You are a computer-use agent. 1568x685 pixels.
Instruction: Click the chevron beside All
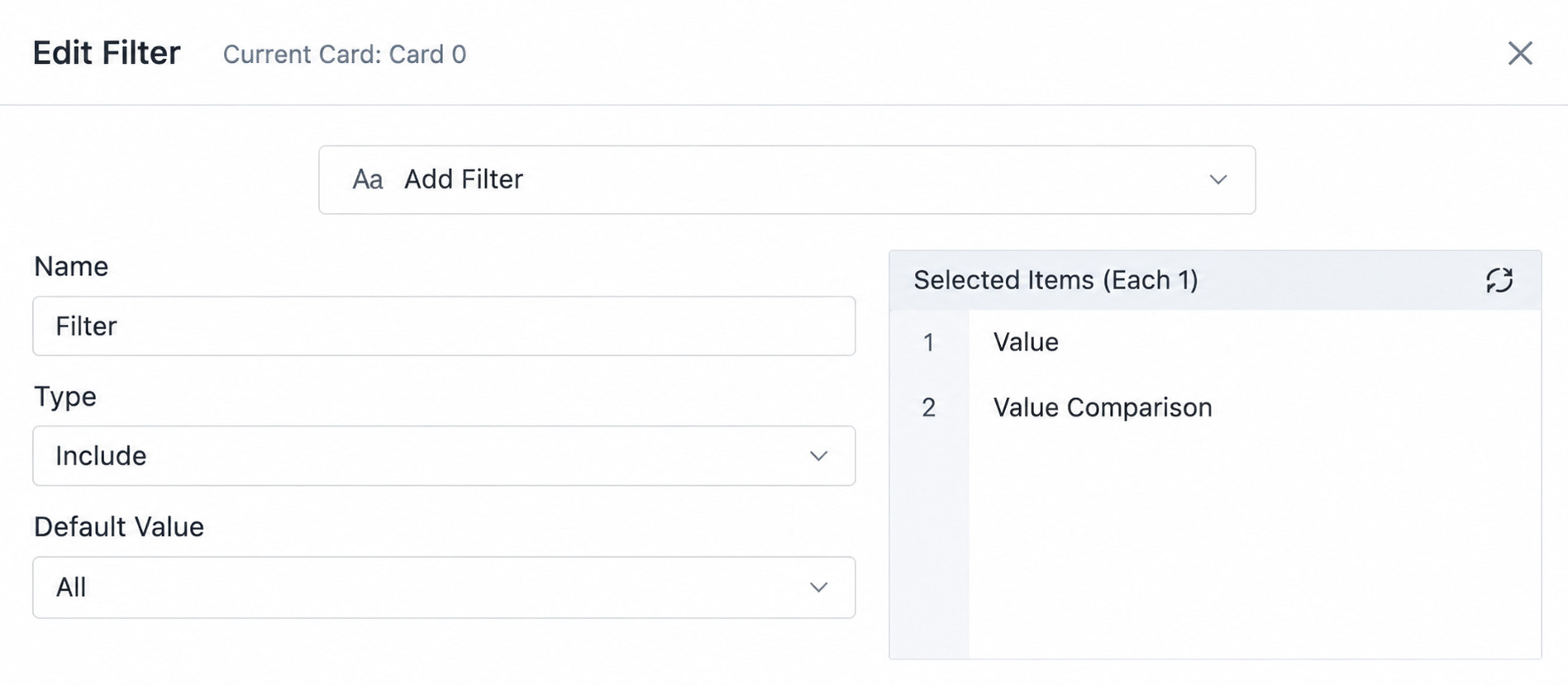[818, 587]
